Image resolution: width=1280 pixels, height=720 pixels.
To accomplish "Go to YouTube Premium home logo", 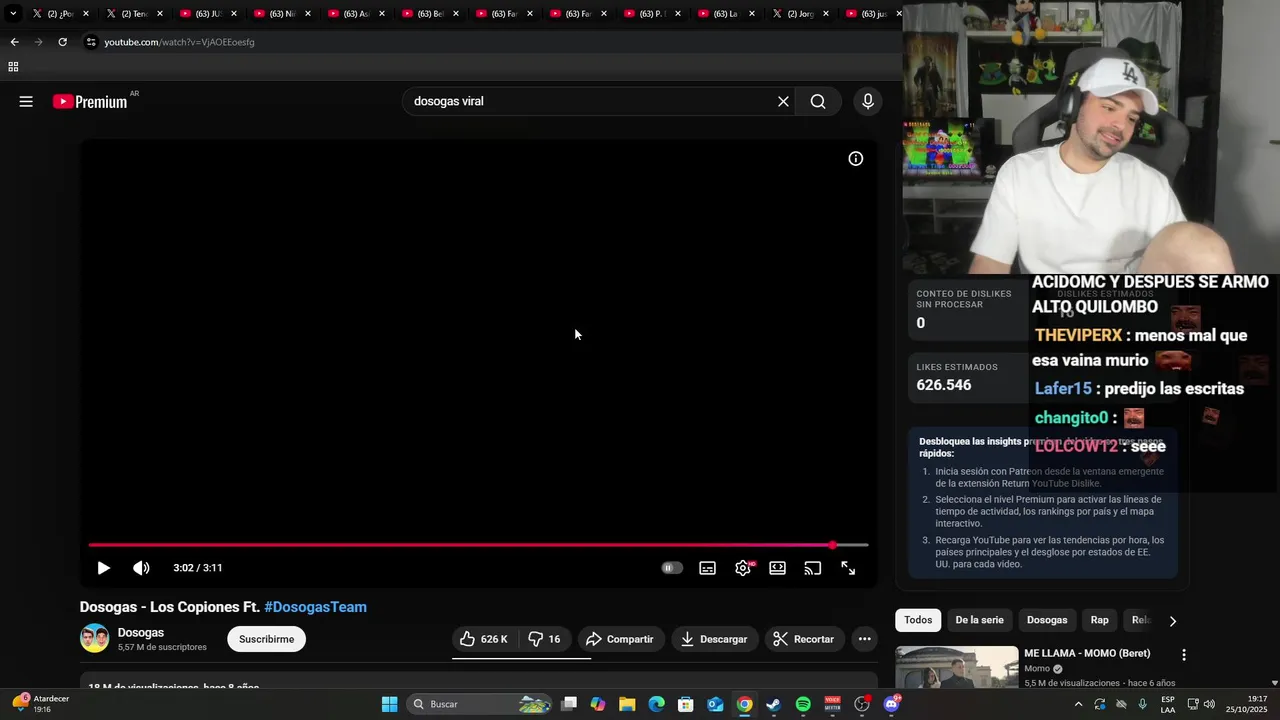I will coord(92,101).
